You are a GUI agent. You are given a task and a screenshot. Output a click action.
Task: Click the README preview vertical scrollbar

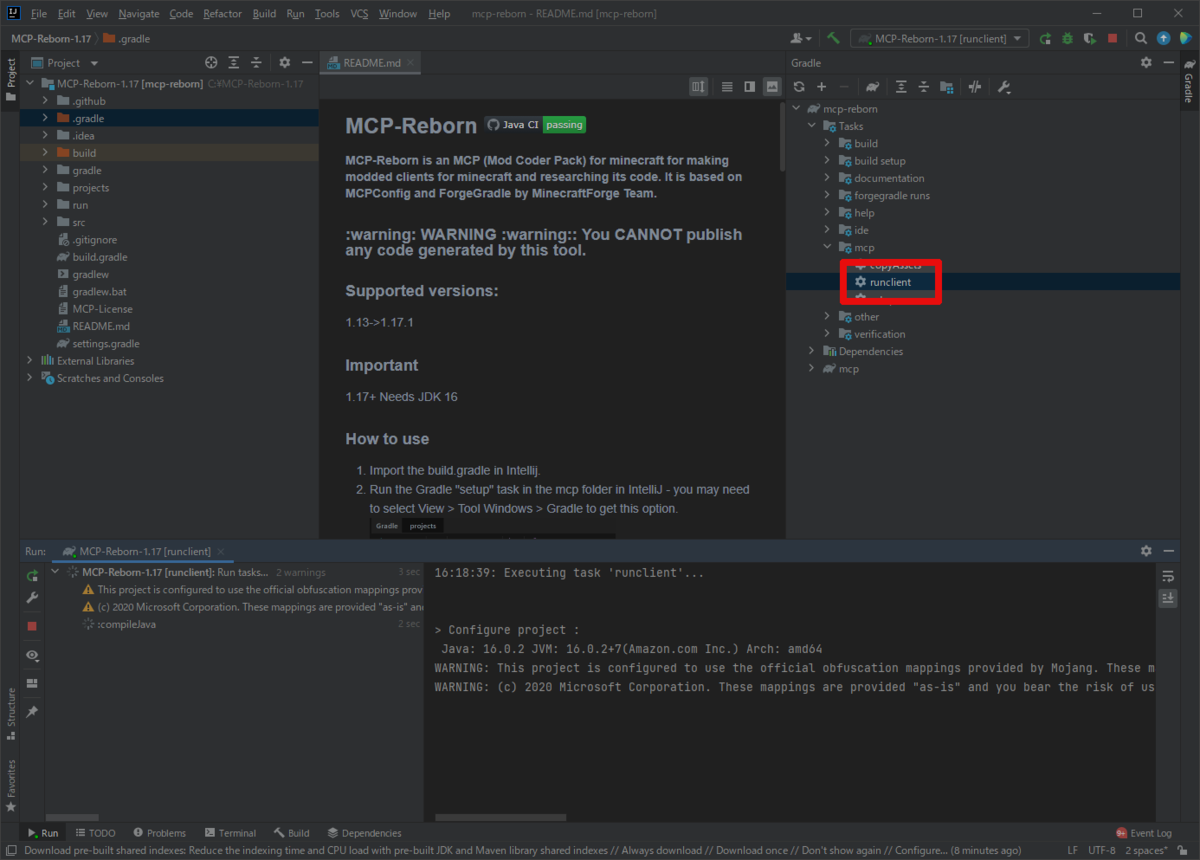pos(782,136)
